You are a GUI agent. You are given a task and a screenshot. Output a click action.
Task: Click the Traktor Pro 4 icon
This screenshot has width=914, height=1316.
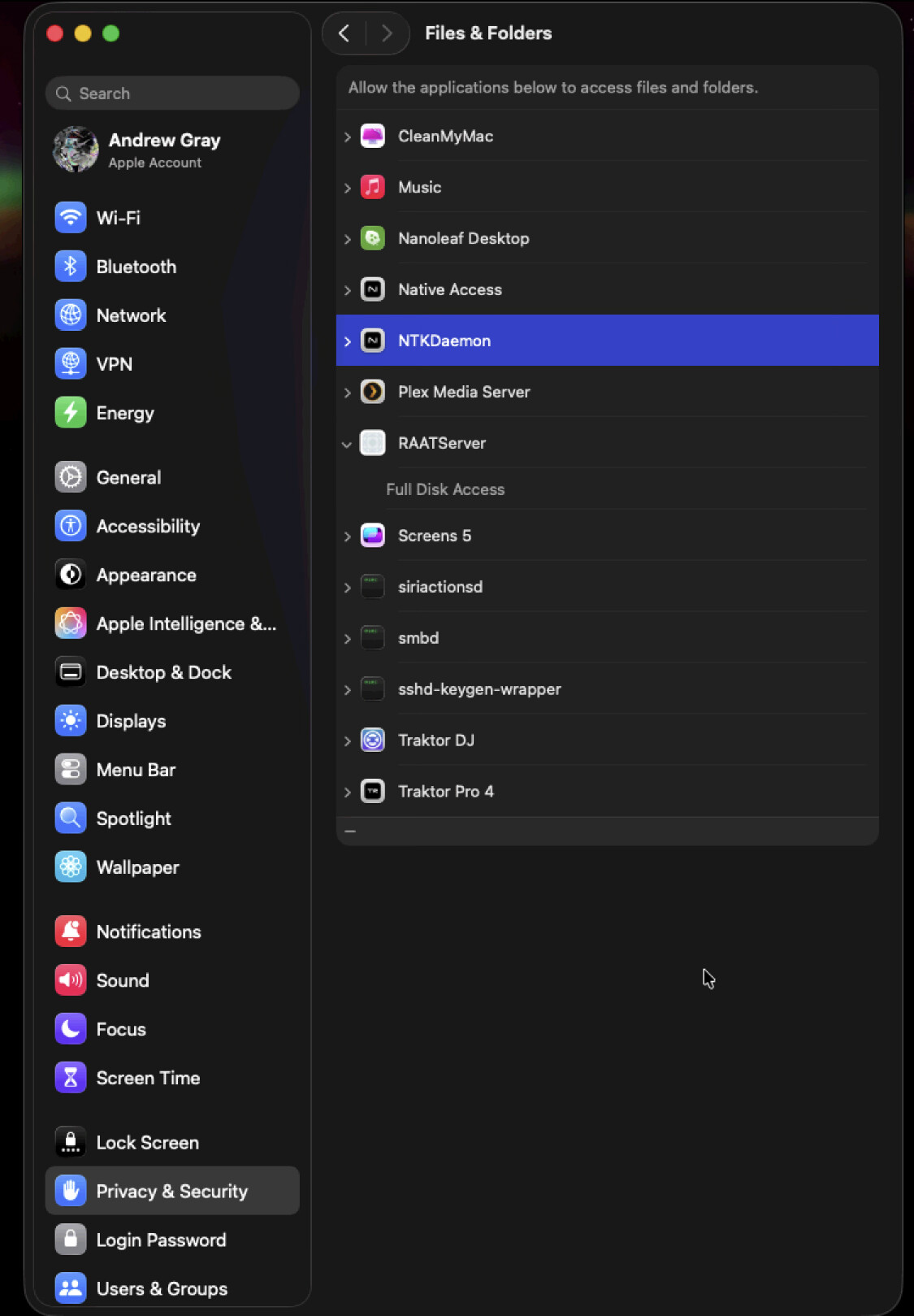(372, 792)
